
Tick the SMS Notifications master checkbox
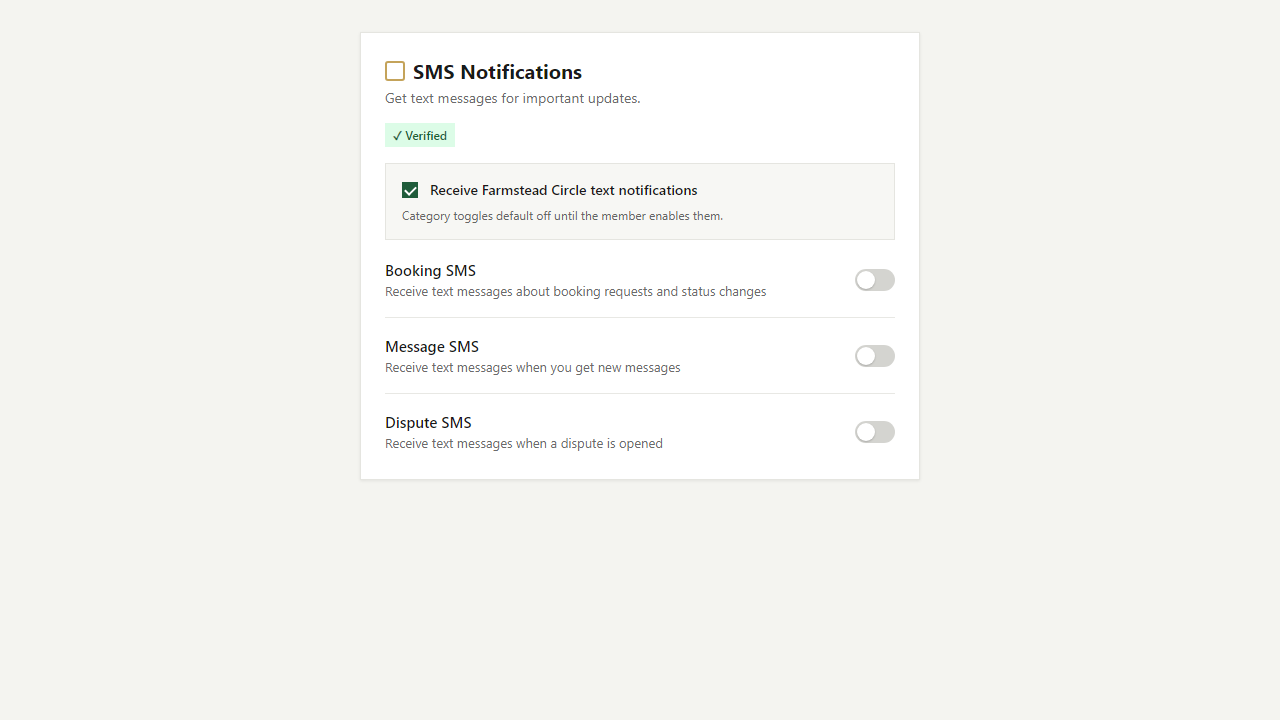tap(395, 71)
